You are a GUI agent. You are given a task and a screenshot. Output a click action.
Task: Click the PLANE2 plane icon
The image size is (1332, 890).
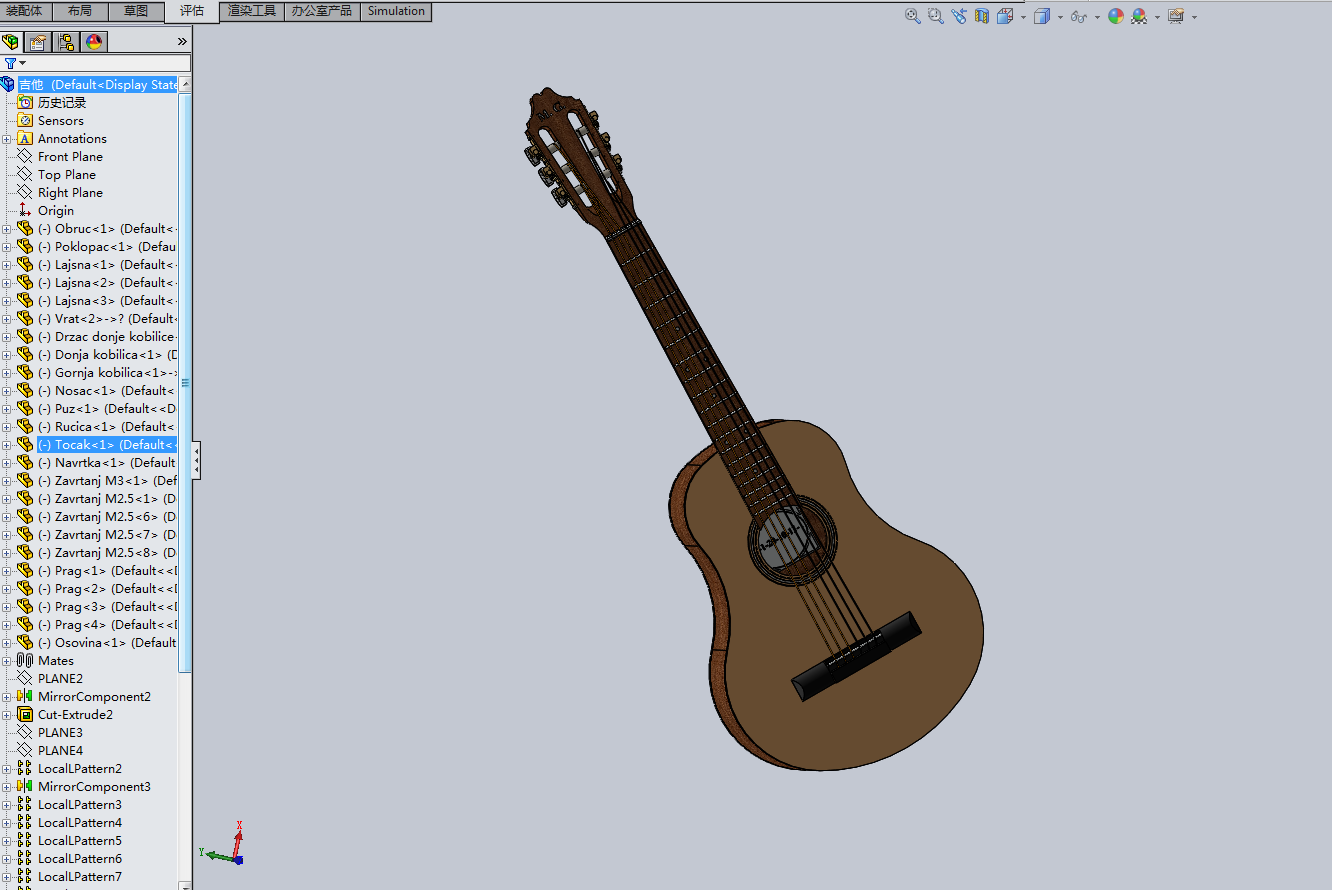(x=25, y=679)
